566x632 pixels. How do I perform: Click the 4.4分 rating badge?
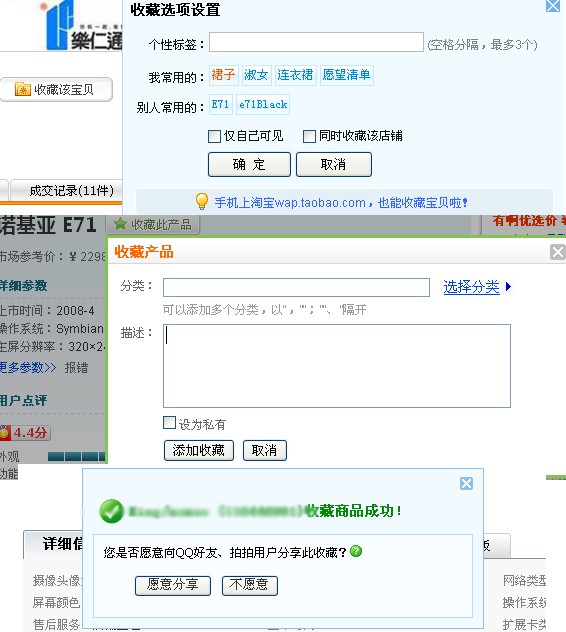(x=25, y=433)
